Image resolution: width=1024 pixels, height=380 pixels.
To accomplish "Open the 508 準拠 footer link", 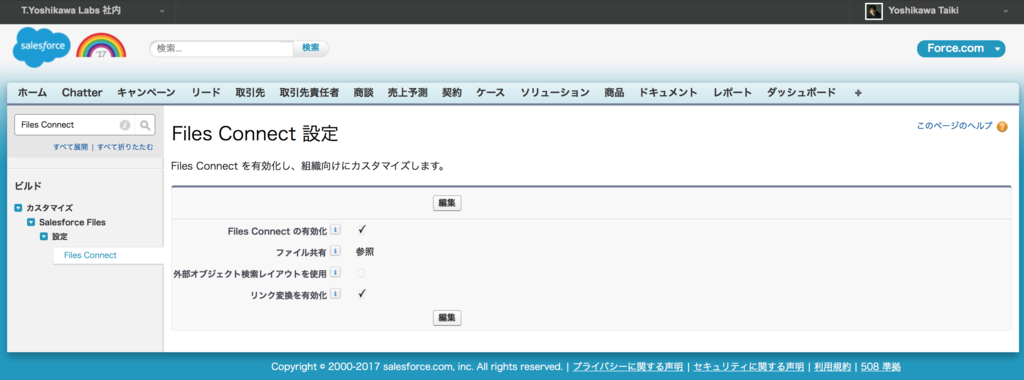I will (880, 367).
